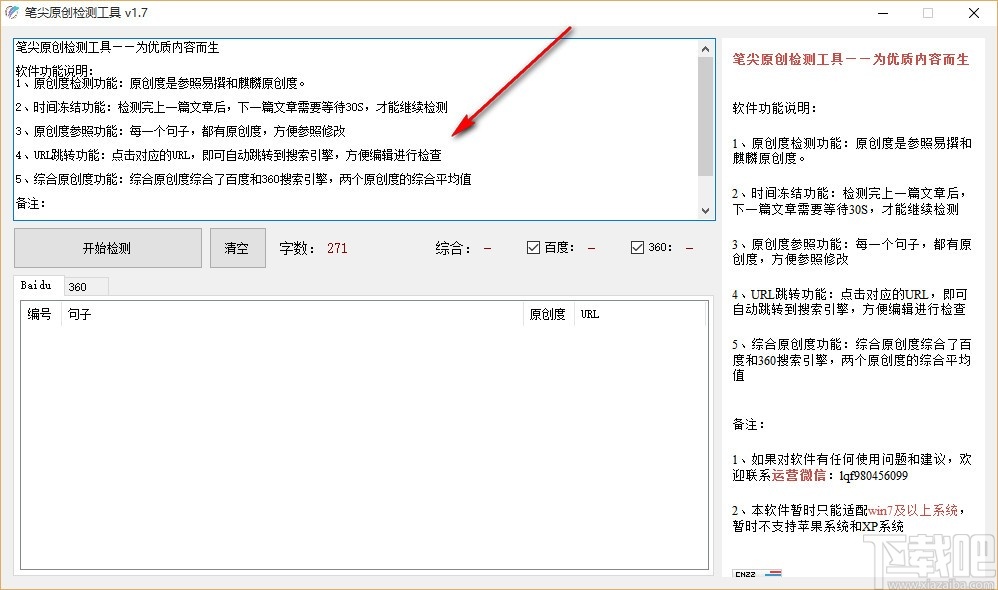
Task: Close the 笔尖原创检测工具 window
Action: tap(974, 13)
